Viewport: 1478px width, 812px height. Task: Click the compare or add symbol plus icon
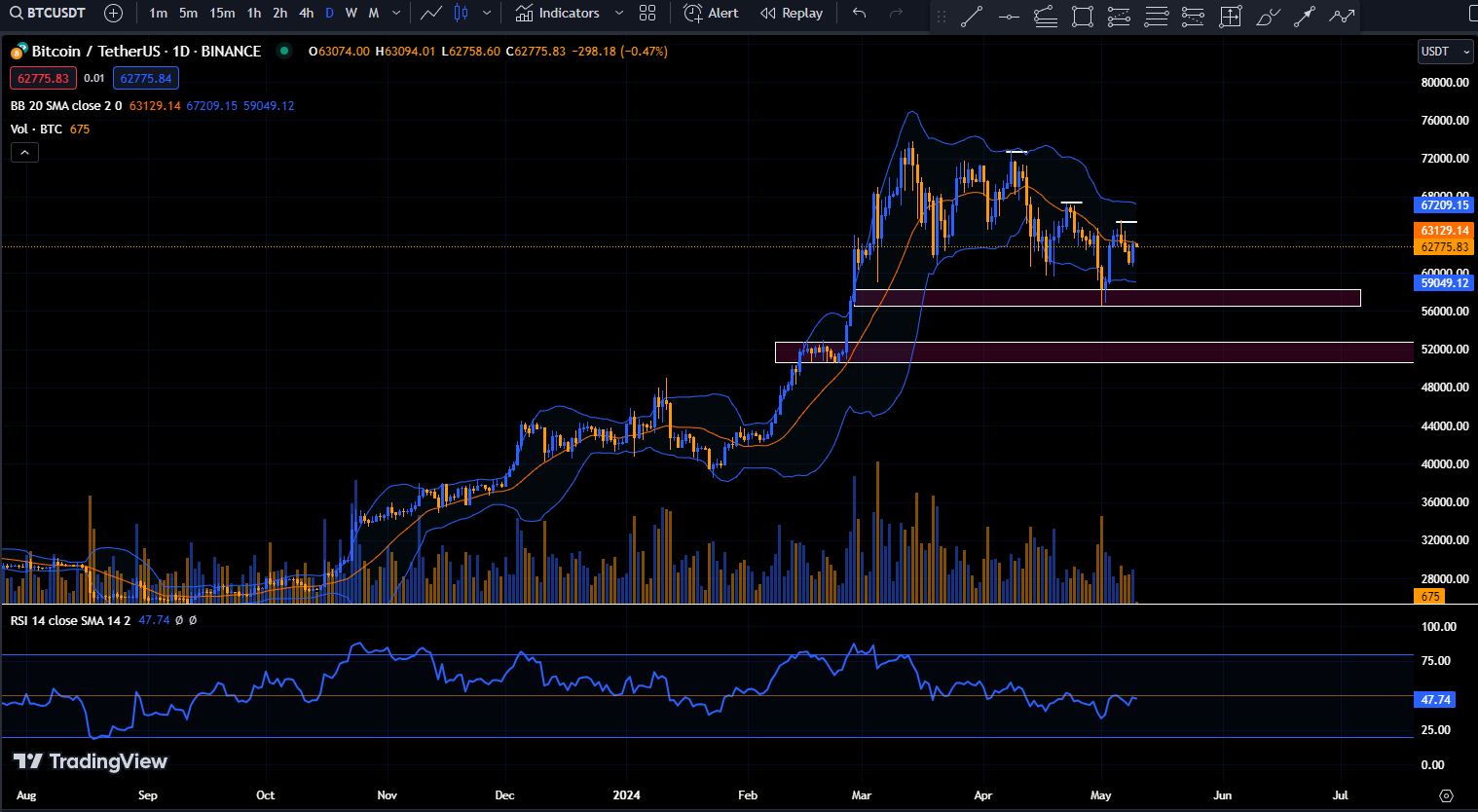tap(114, 13)
